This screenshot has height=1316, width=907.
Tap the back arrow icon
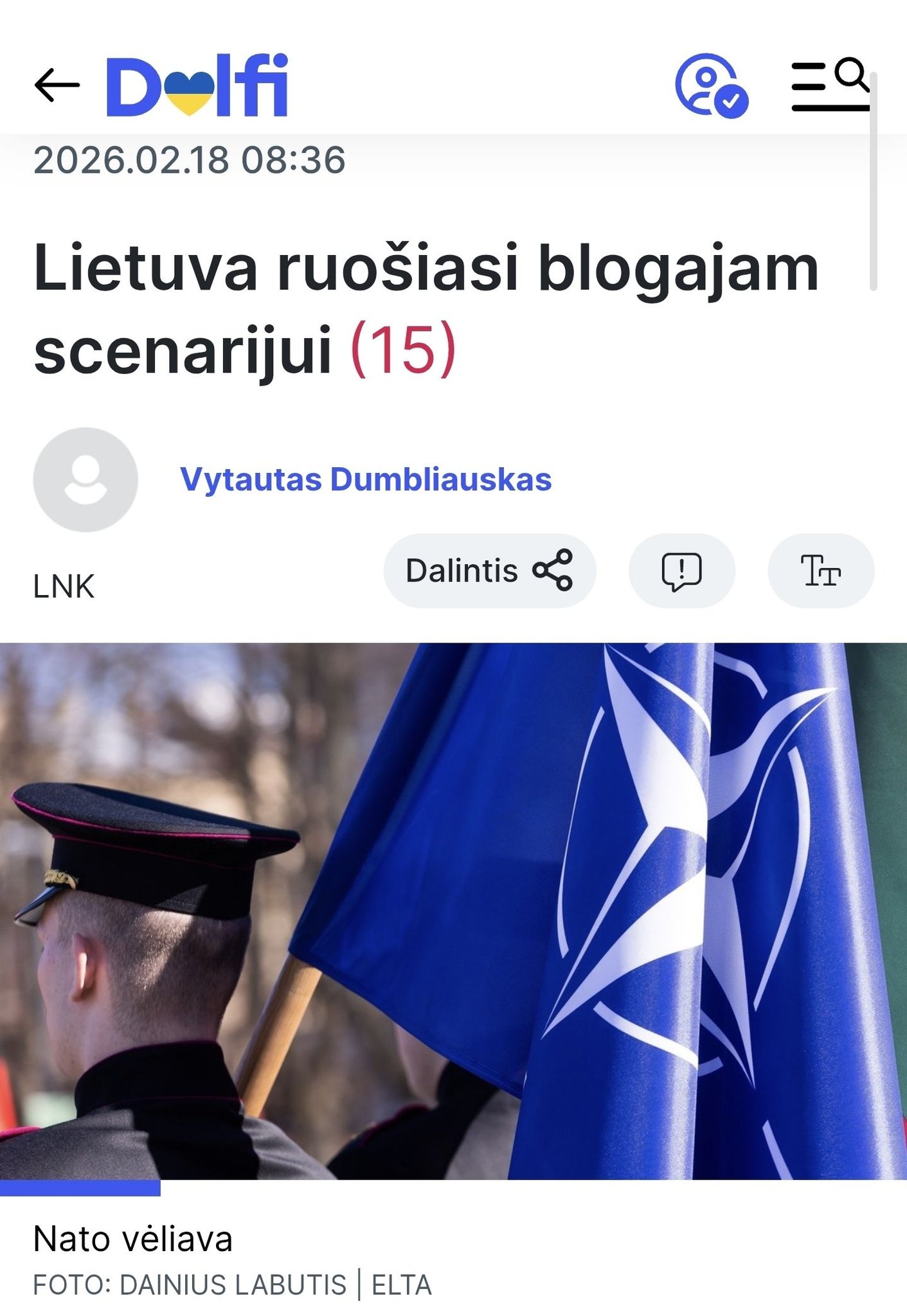click(57, 85)
